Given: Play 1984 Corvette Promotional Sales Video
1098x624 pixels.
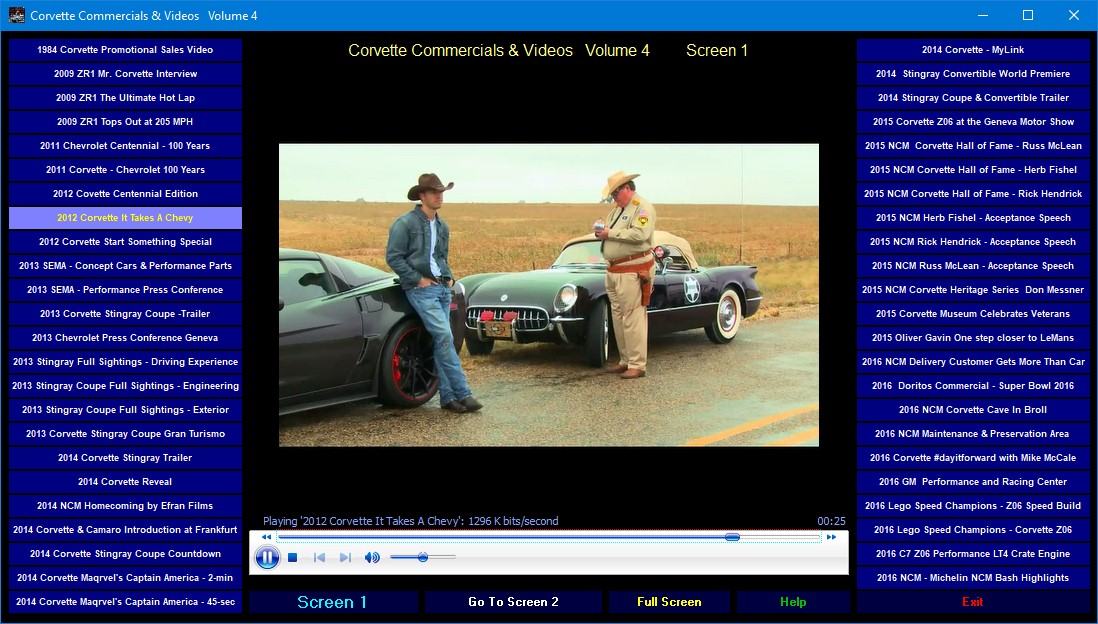Looking at the screenshot, I should [125, 50].
